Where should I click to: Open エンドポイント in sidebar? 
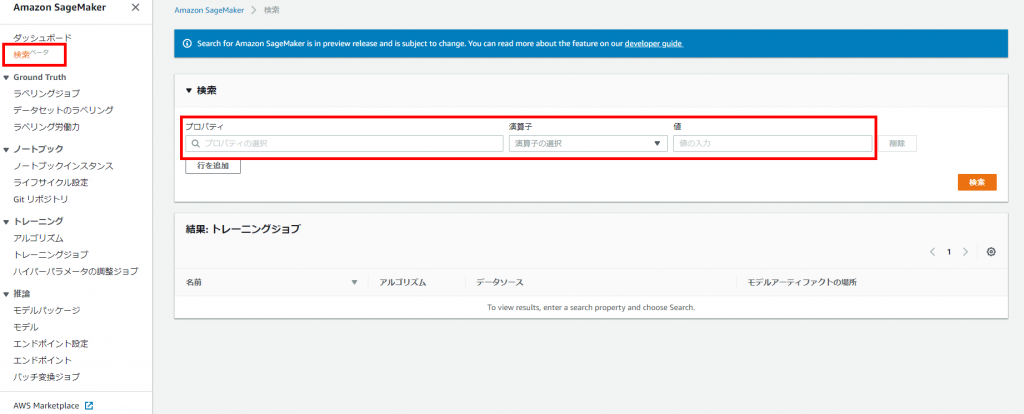[x=42, y=360]
